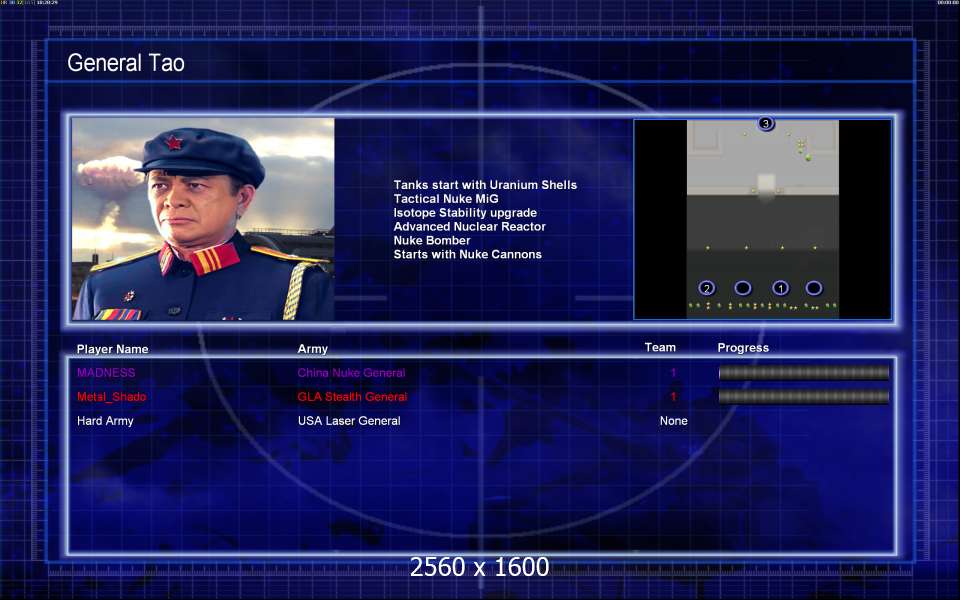960x600 pixels.
Task: Click 'Tactical Nuke MiG' line
Action: point(446,199)
